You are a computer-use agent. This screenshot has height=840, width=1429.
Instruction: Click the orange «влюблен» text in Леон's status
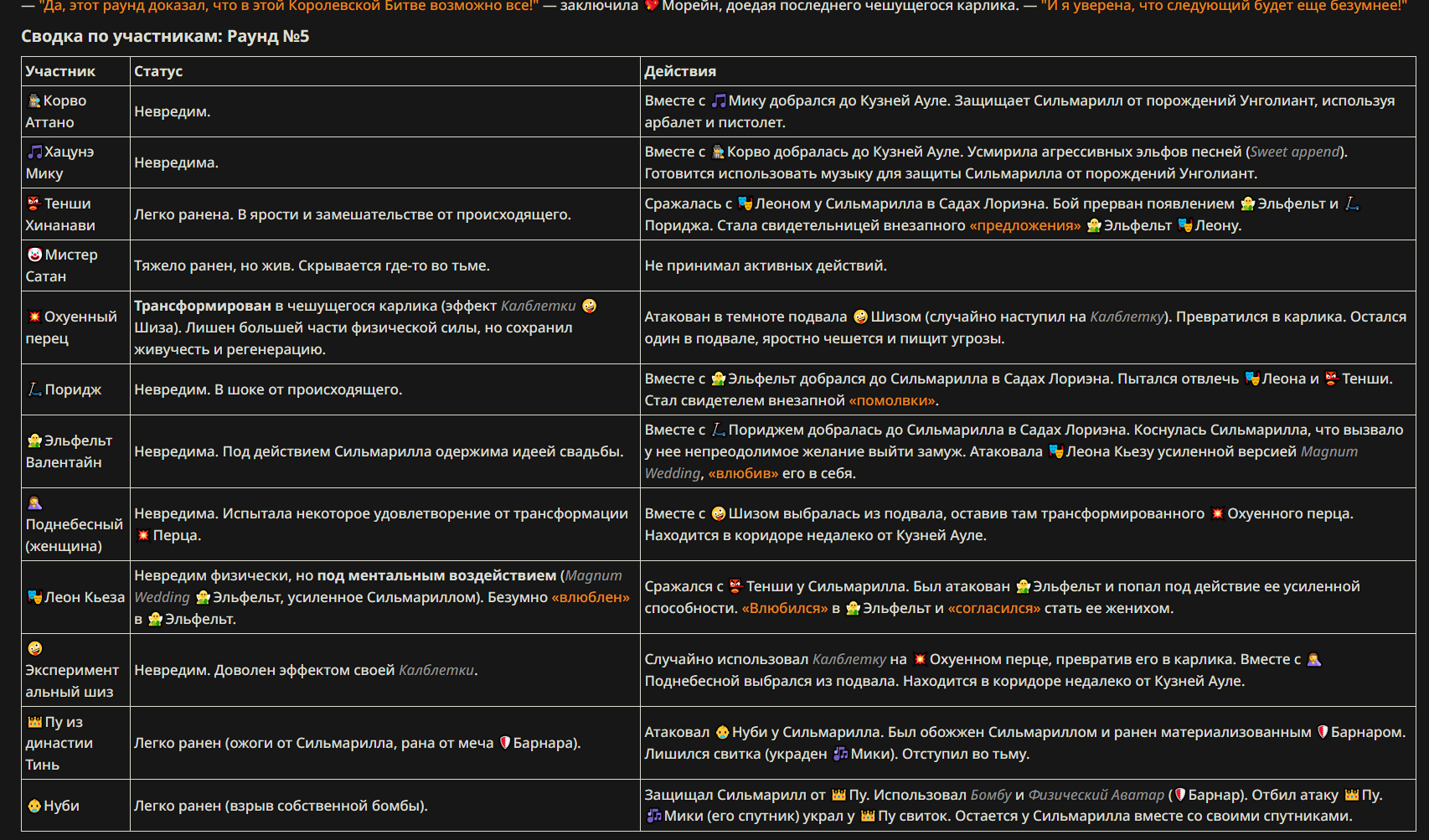[591, 597]
